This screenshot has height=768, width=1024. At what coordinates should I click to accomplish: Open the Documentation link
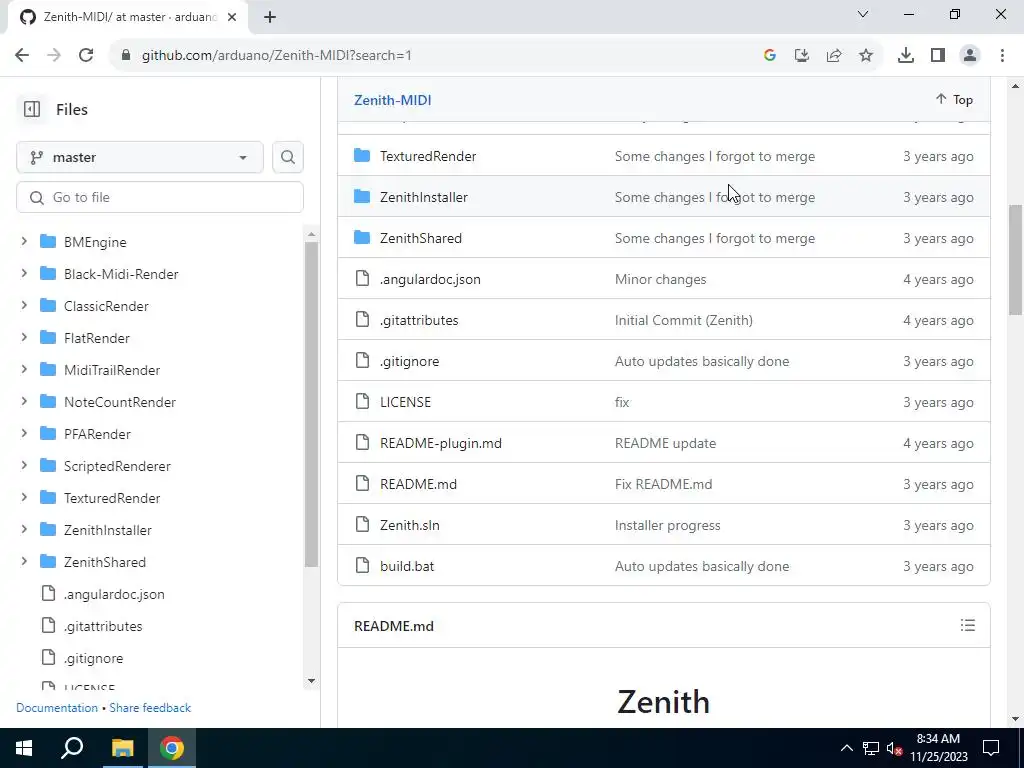click(57, 708)
